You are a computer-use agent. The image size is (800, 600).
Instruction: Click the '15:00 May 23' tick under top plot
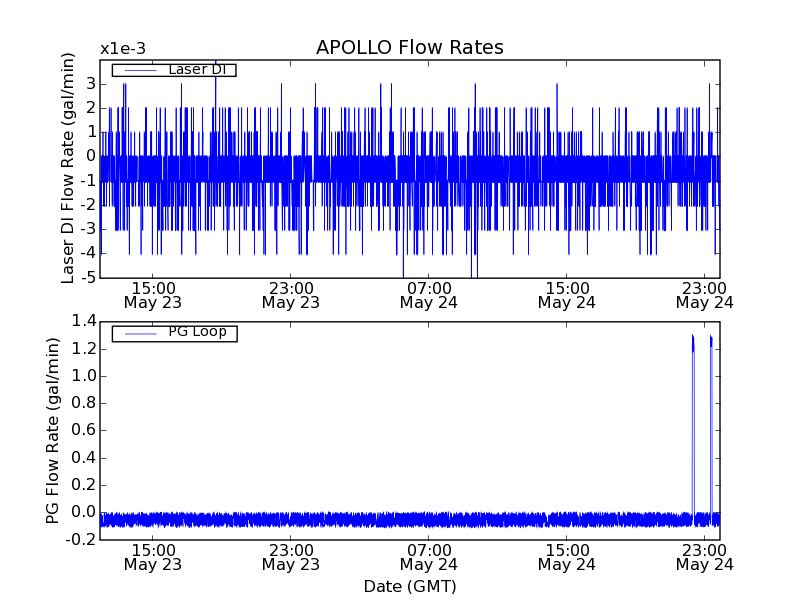[x=152, y=294]
